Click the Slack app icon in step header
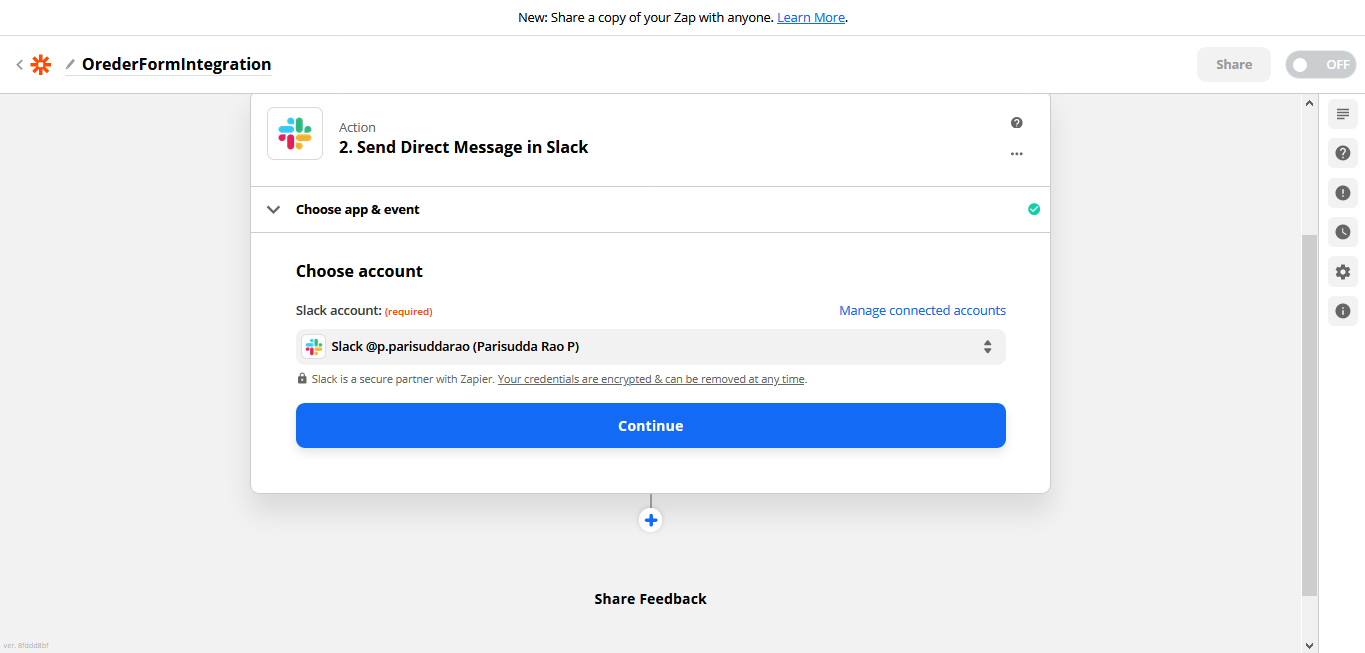1365x653 pixels. [295, 134]
